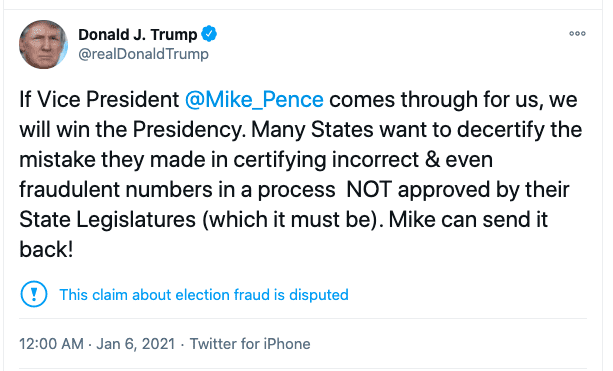Click the word 'fraudulent' in the tweet
Viewport: 613px width, 371px height.
(70, 190)
